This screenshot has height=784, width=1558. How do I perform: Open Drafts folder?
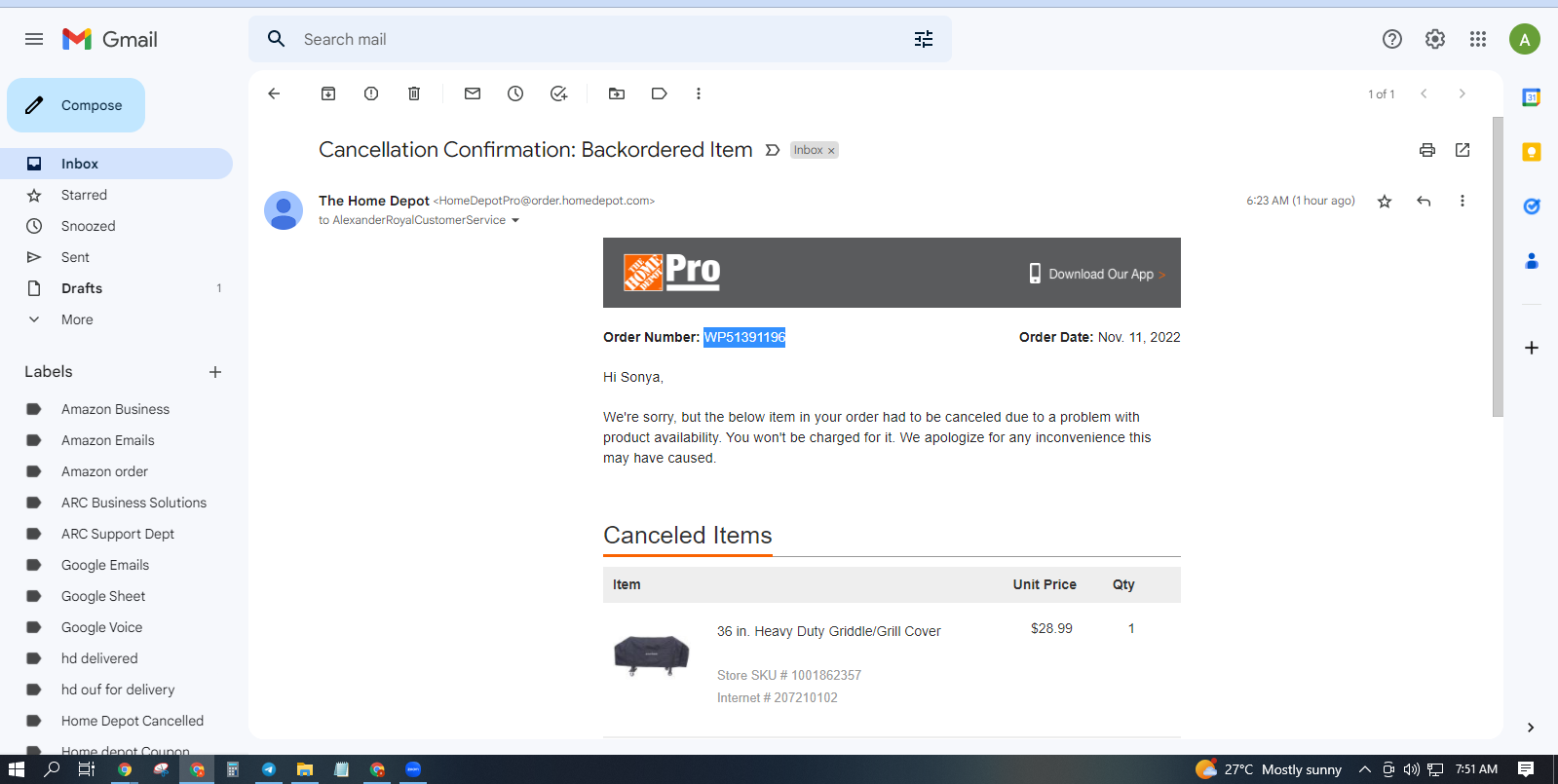click(116, 288)
